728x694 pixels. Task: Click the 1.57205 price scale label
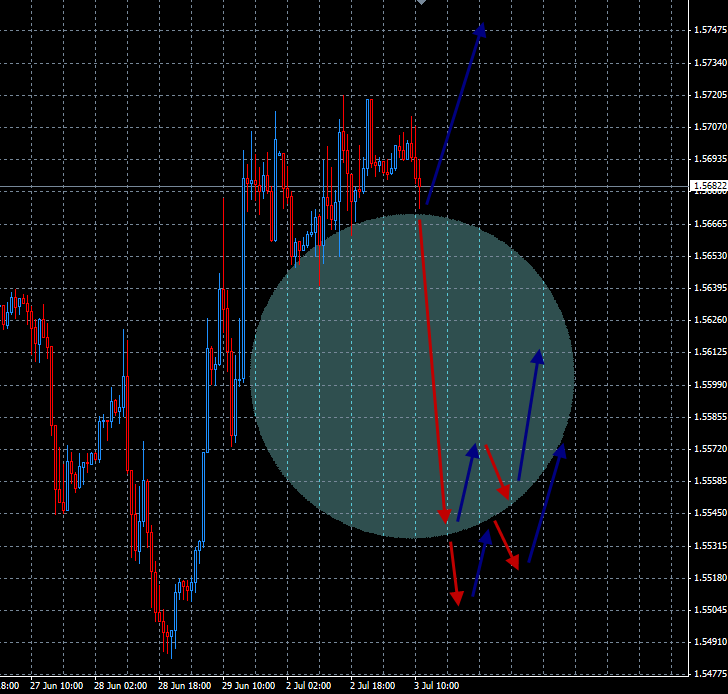pyautogui.click(x=710, y=95)
